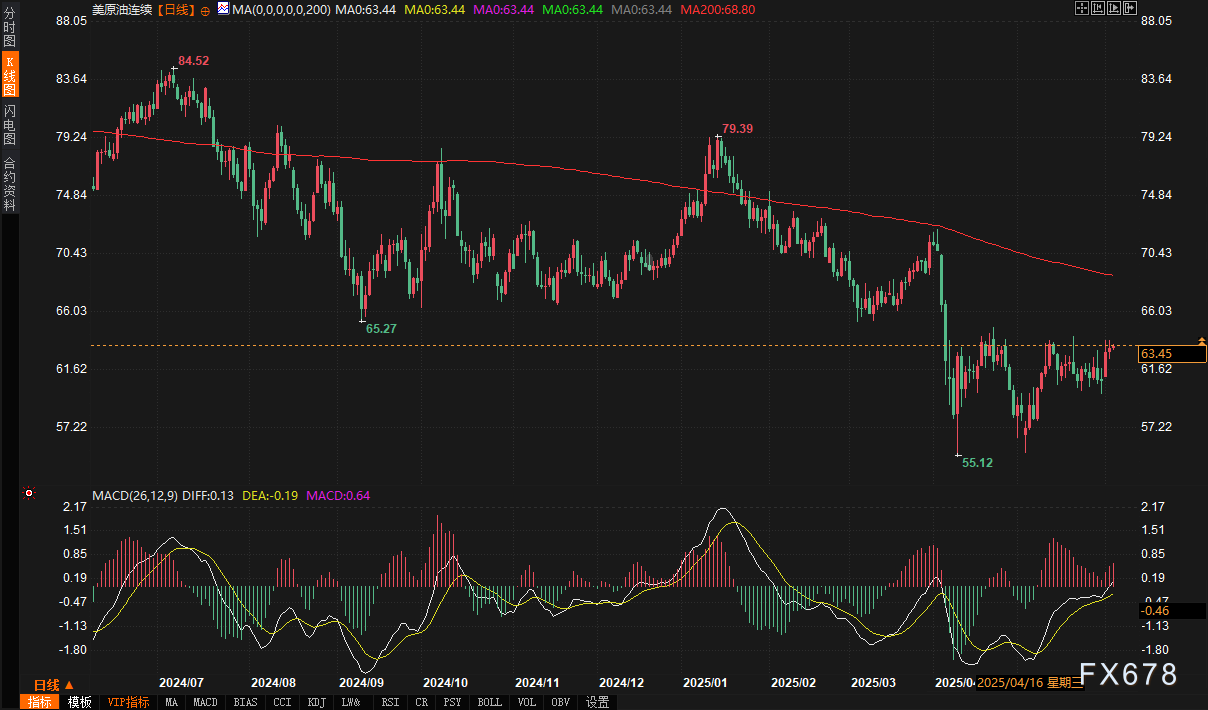The image size is (1208, 710).
Task: Click the jump-to-start chart icon
Action: (1097, 8)
